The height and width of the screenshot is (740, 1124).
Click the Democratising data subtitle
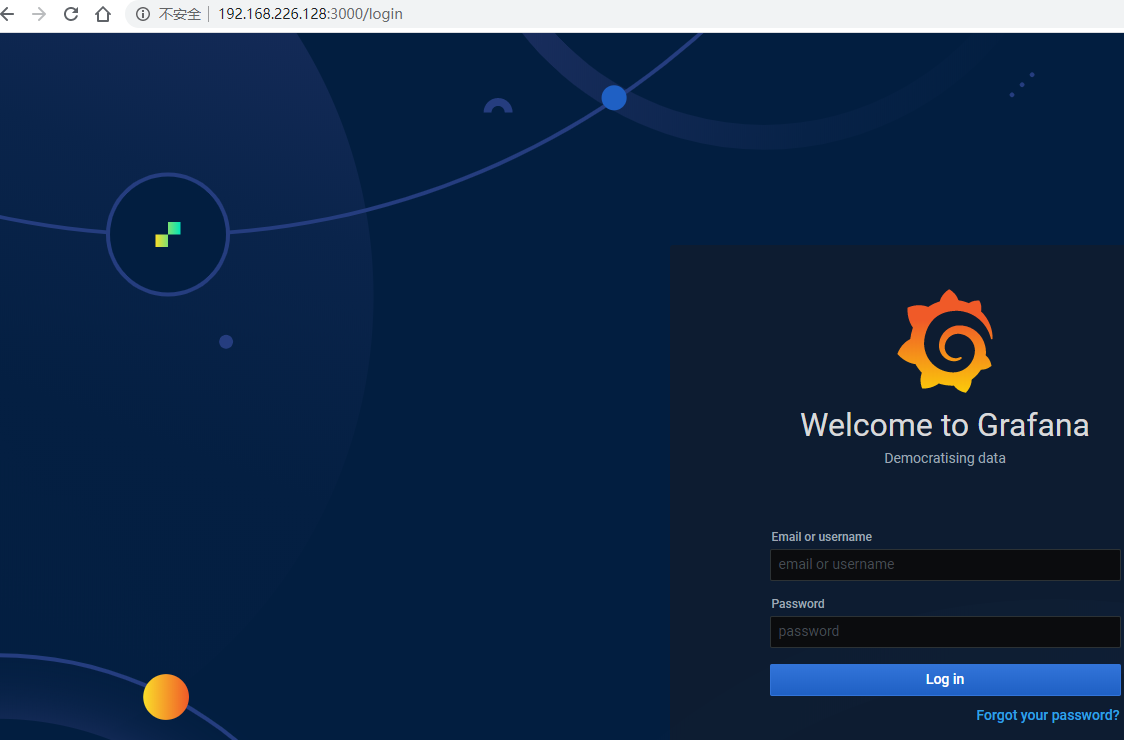click(945, 458)
